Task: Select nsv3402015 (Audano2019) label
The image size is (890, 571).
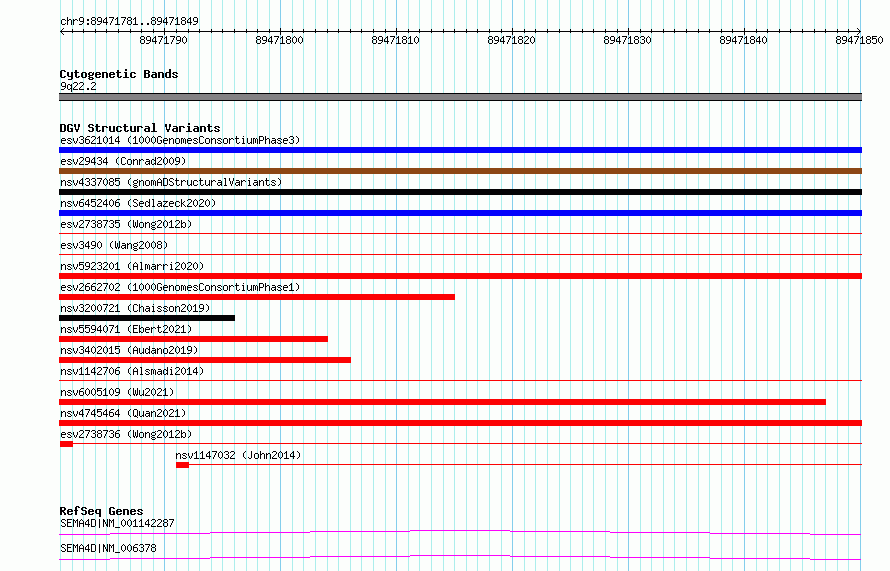Action: coord(129,350)
